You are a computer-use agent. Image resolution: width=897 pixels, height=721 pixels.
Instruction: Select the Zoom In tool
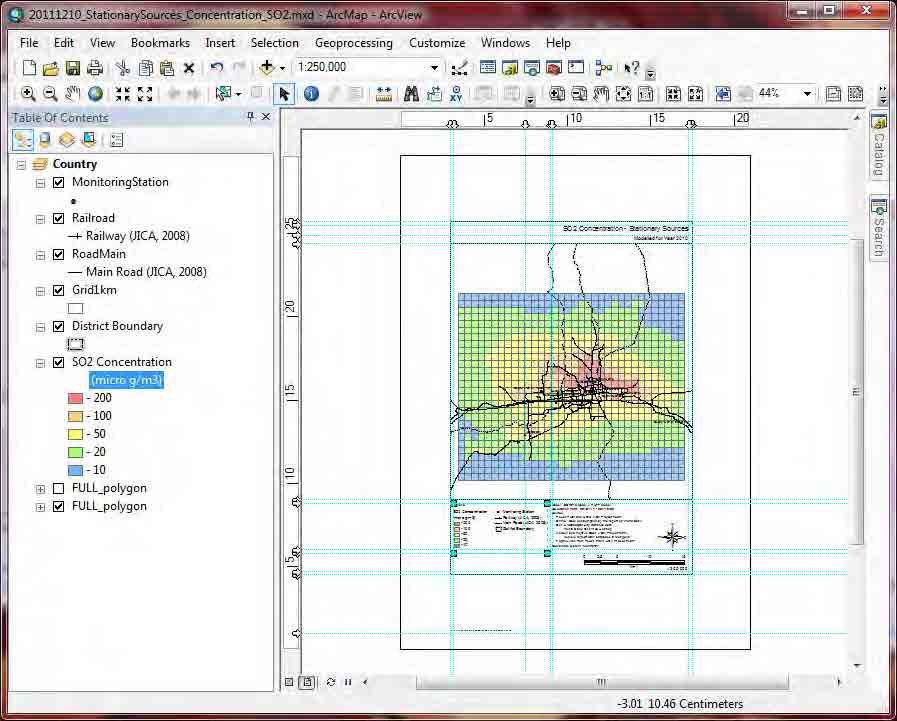point(27,94)
